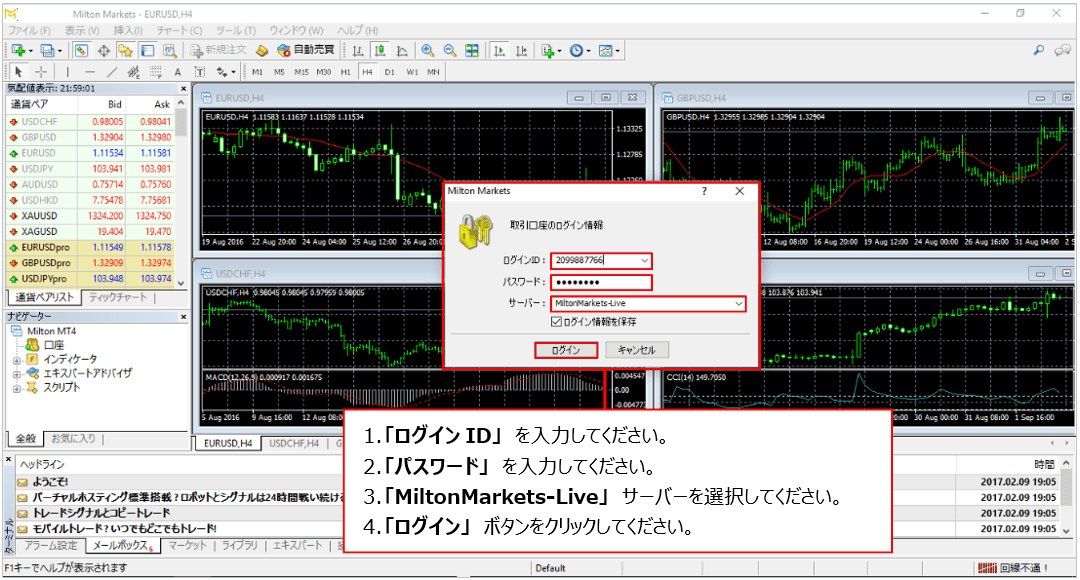Show the Data Window via crosshair-circle icon
This screenshot has height=580, width=1080.
pyautogui.click(x=103, y=50)
